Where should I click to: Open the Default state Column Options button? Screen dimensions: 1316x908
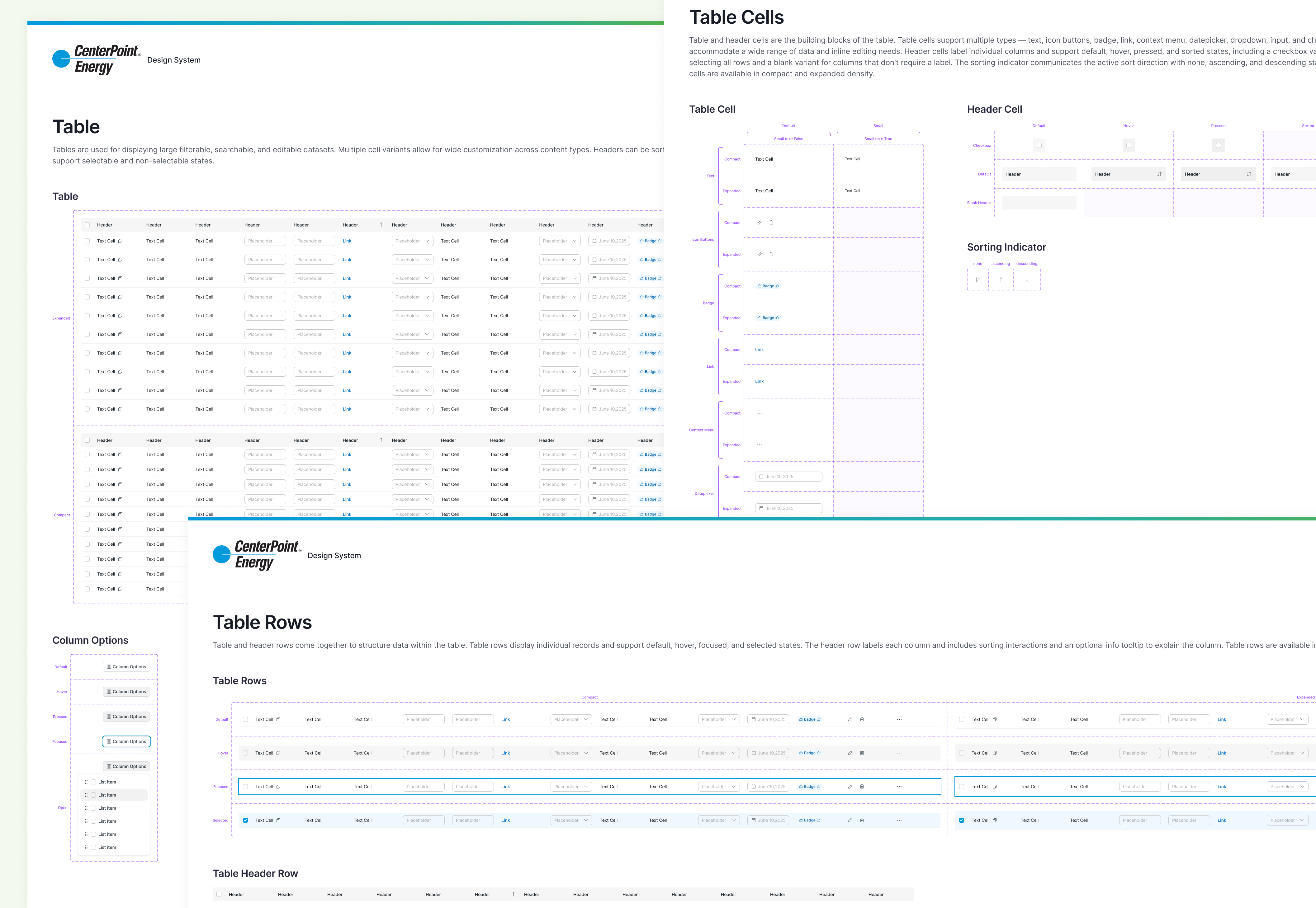coord(126,667)
